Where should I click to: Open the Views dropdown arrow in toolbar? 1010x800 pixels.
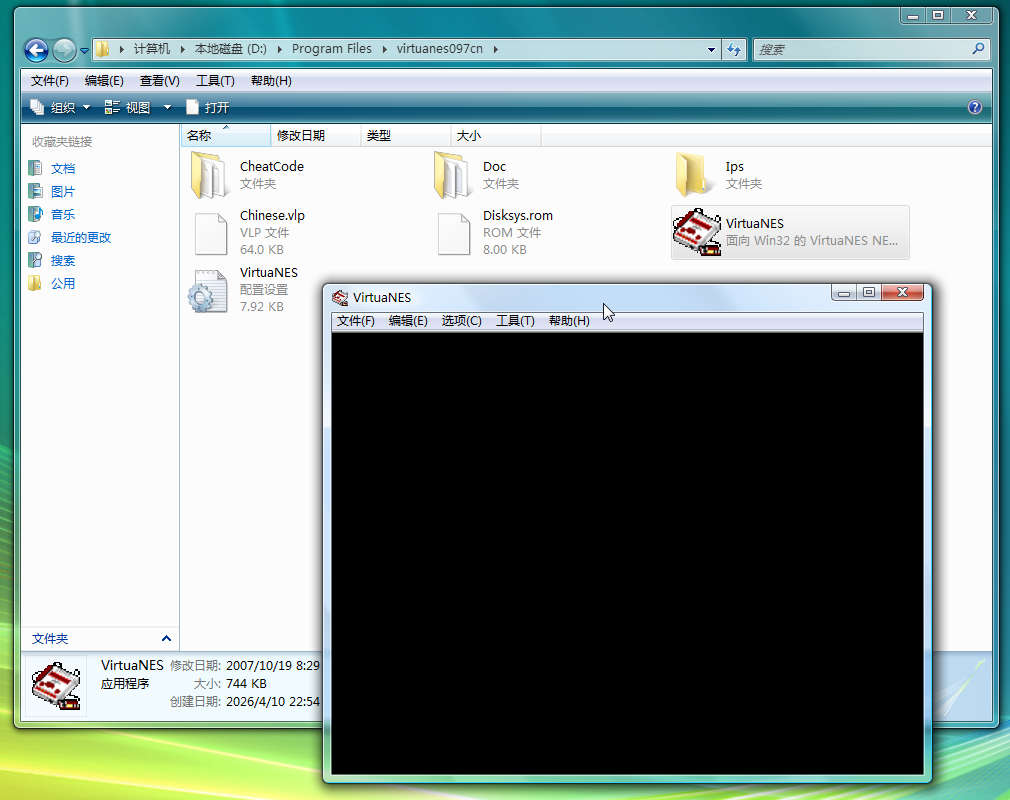167,107
